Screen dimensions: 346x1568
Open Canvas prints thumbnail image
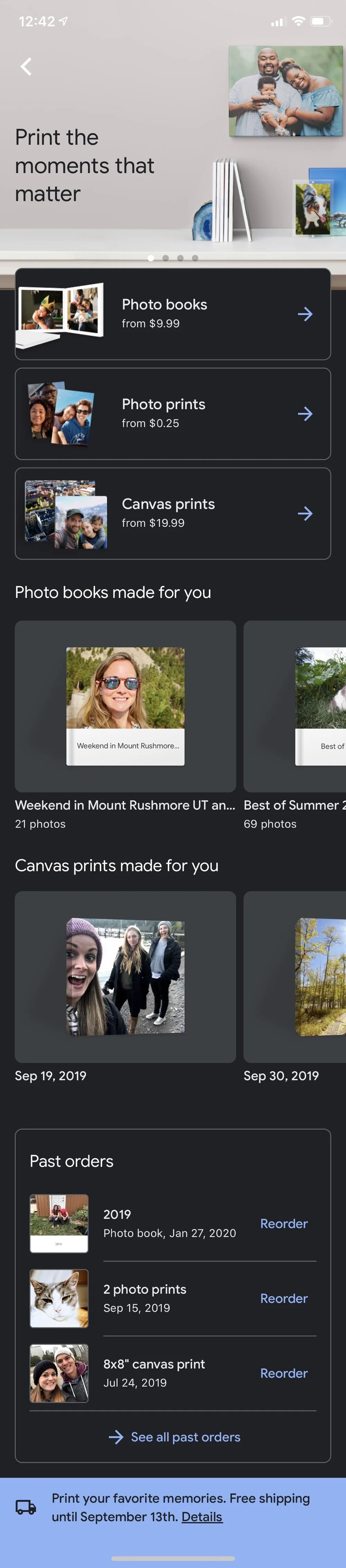66,514
